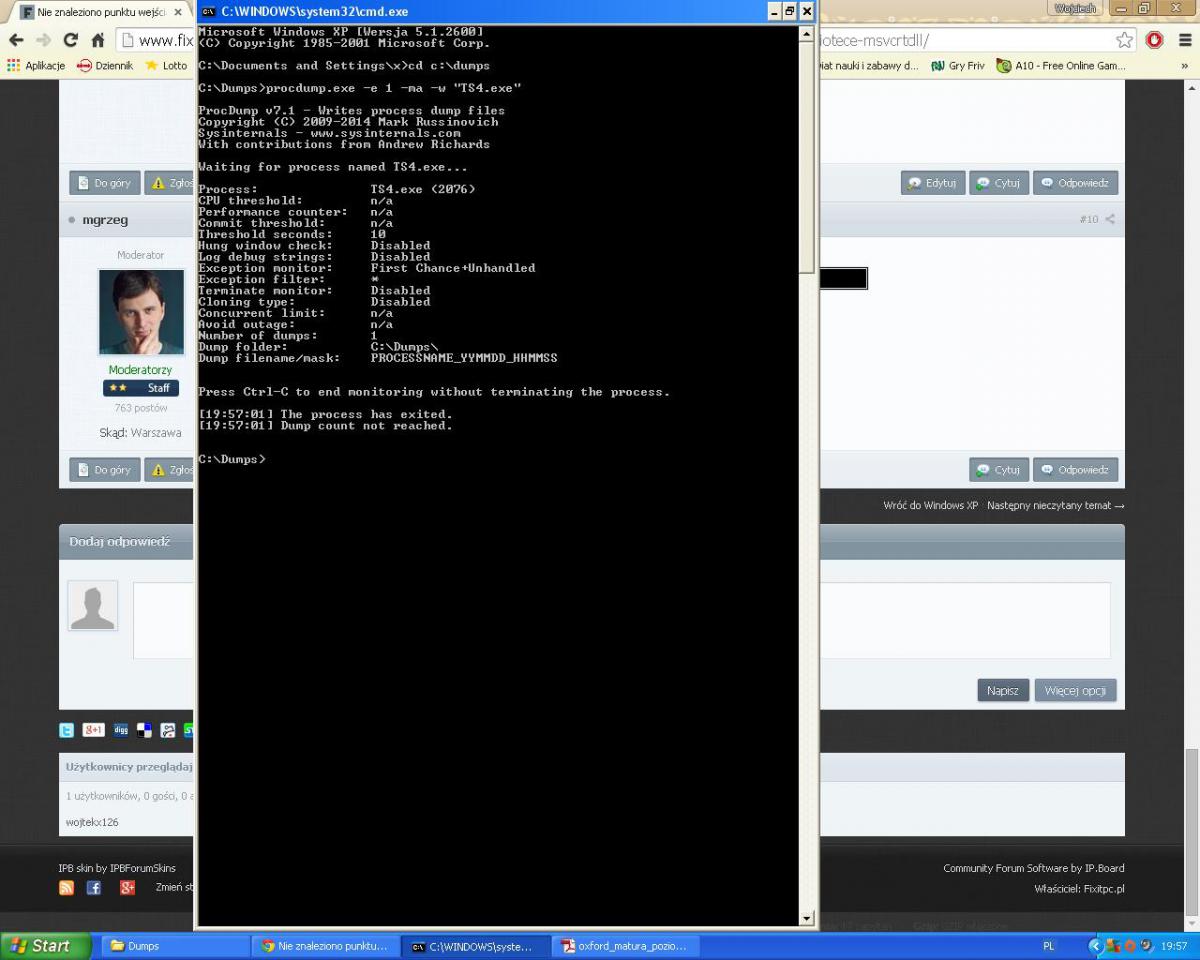1200x960 pixels.
Task: Share via the Delicious icon
Action: click(145, 730)
